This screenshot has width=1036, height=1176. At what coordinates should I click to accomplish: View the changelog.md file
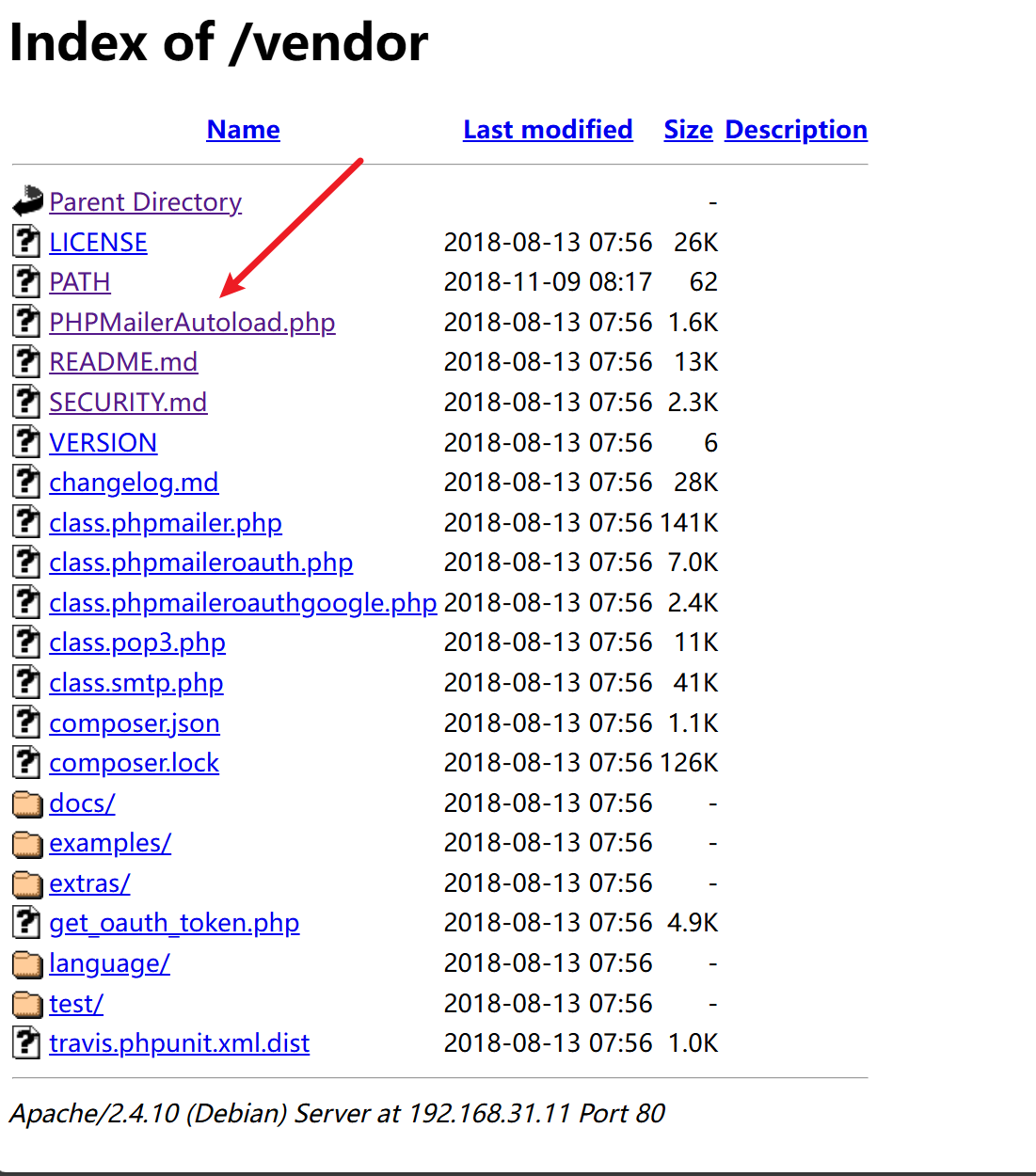tap(134, 482)
